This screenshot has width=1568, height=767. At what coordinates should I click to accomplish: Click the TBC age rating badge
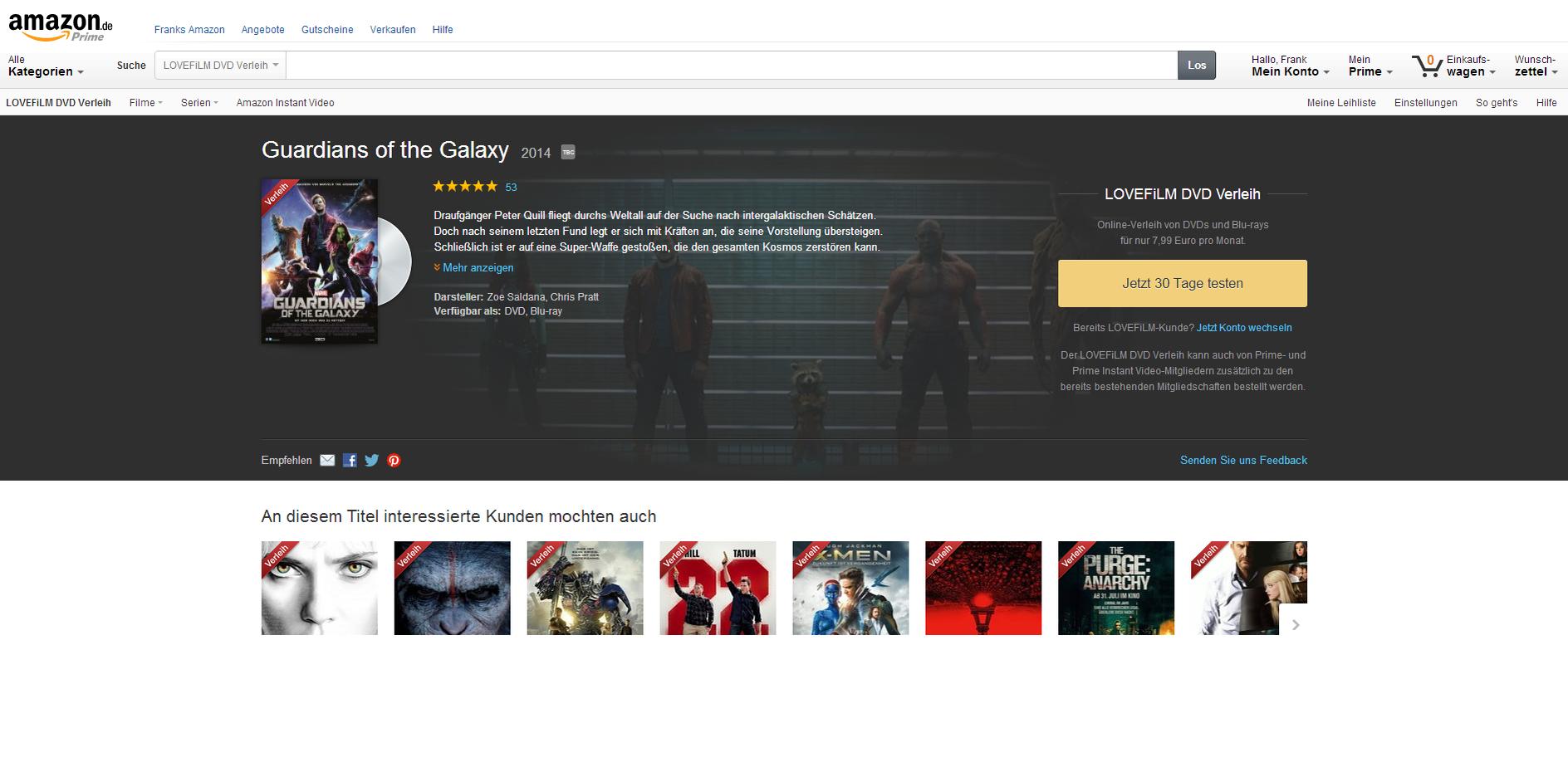(568, 152)
